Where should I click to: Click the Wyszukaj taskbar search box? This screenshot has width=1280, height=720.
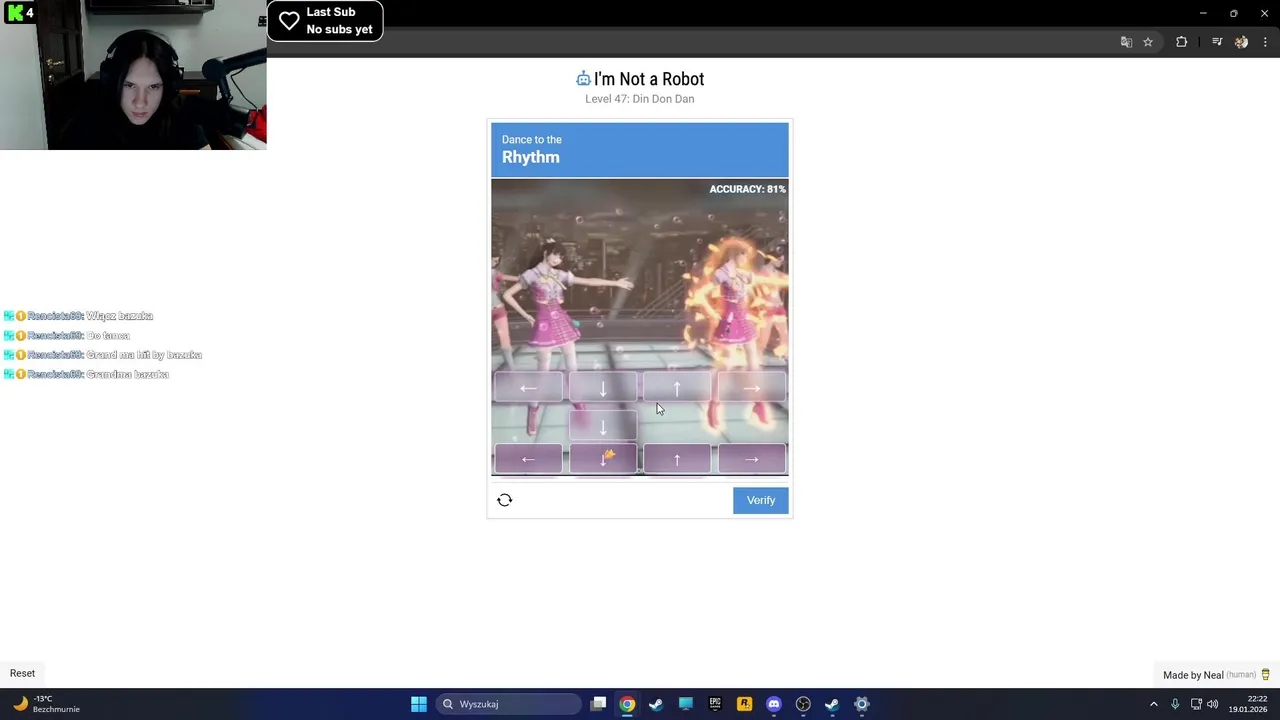click(x=508, y=704)
